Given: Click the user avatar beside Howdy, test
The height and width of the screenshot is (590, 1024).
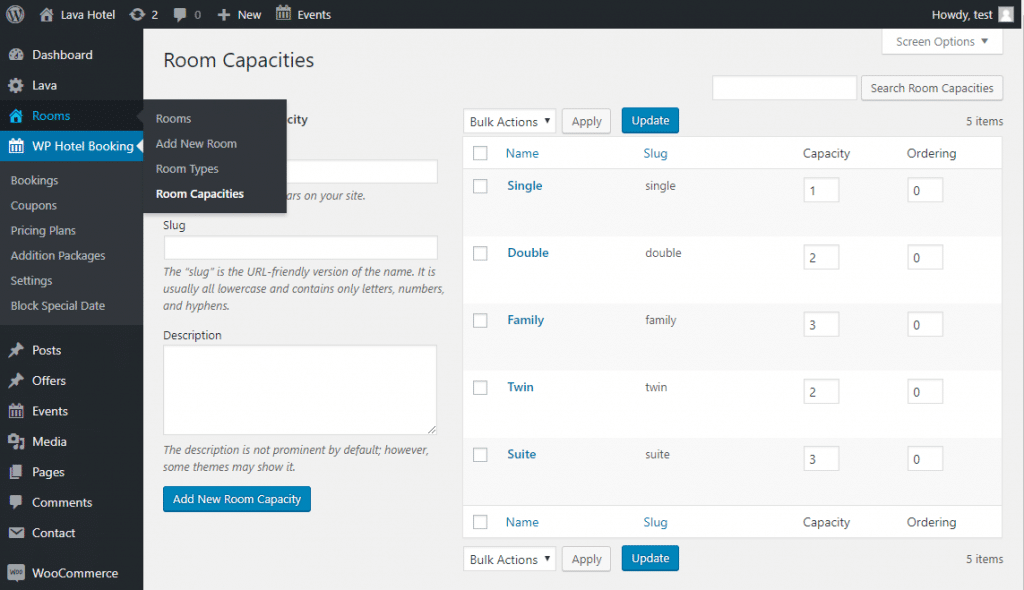Looking at the screenshot, I should [1005, 14].
